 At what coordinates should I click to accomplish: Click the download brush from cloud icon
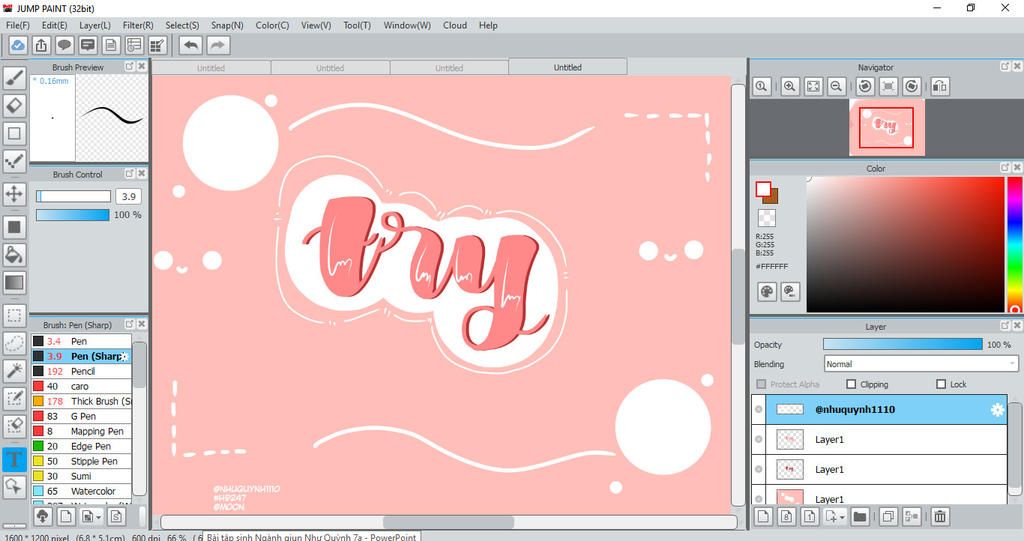[x=42, y=516]
